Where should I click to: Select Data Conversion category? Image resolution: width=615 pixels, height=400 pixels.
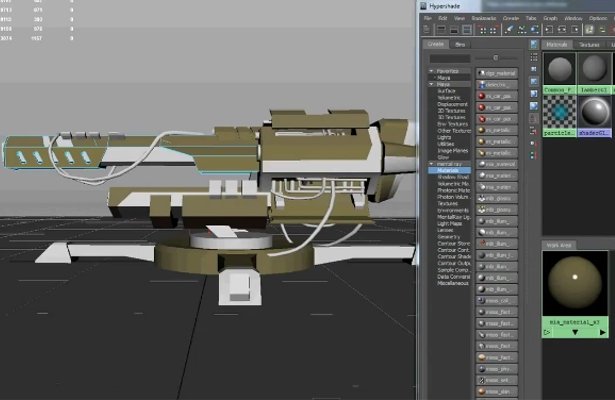453,276
